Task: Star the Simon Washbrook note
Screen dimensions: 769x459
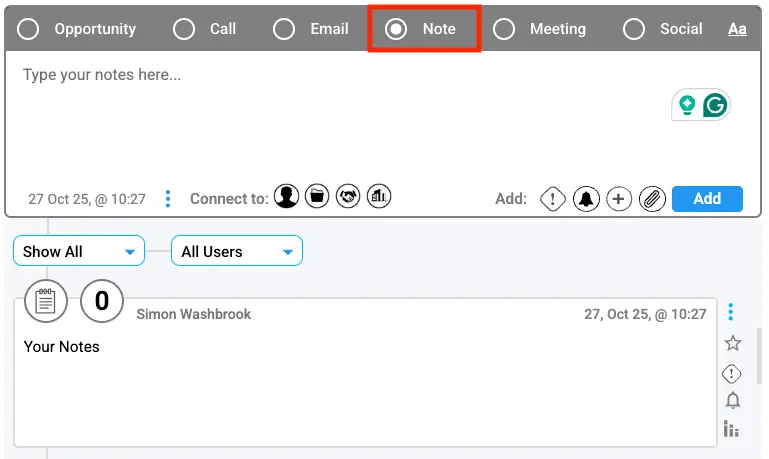Action: pos(733,343)
